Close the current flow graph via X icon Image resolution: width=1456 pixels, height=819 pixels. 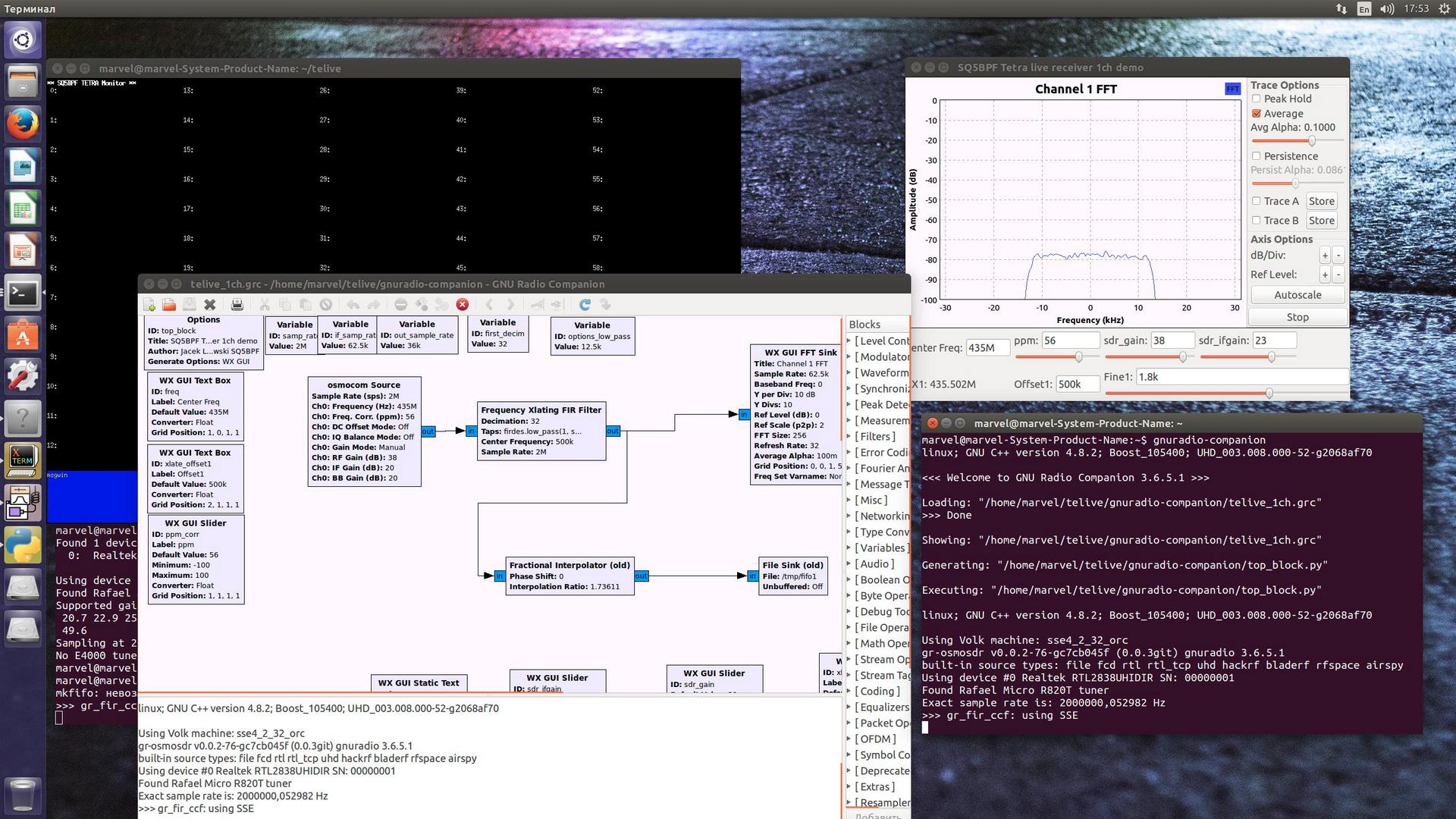click(x=210, y=305)
